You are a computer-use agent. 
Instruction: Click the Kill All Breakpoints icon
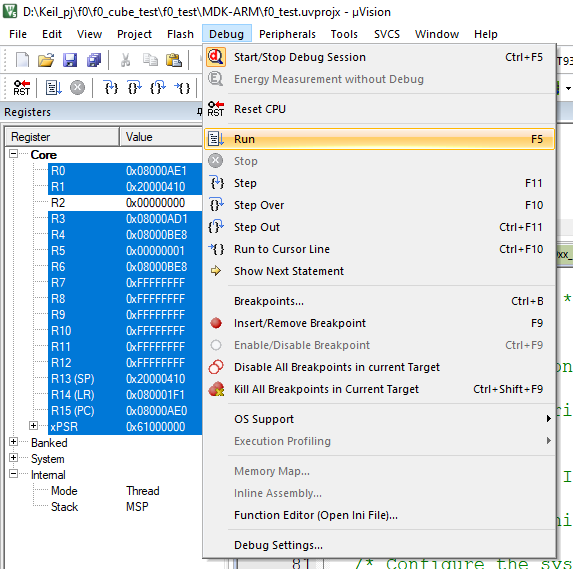[x=216, y=389]
